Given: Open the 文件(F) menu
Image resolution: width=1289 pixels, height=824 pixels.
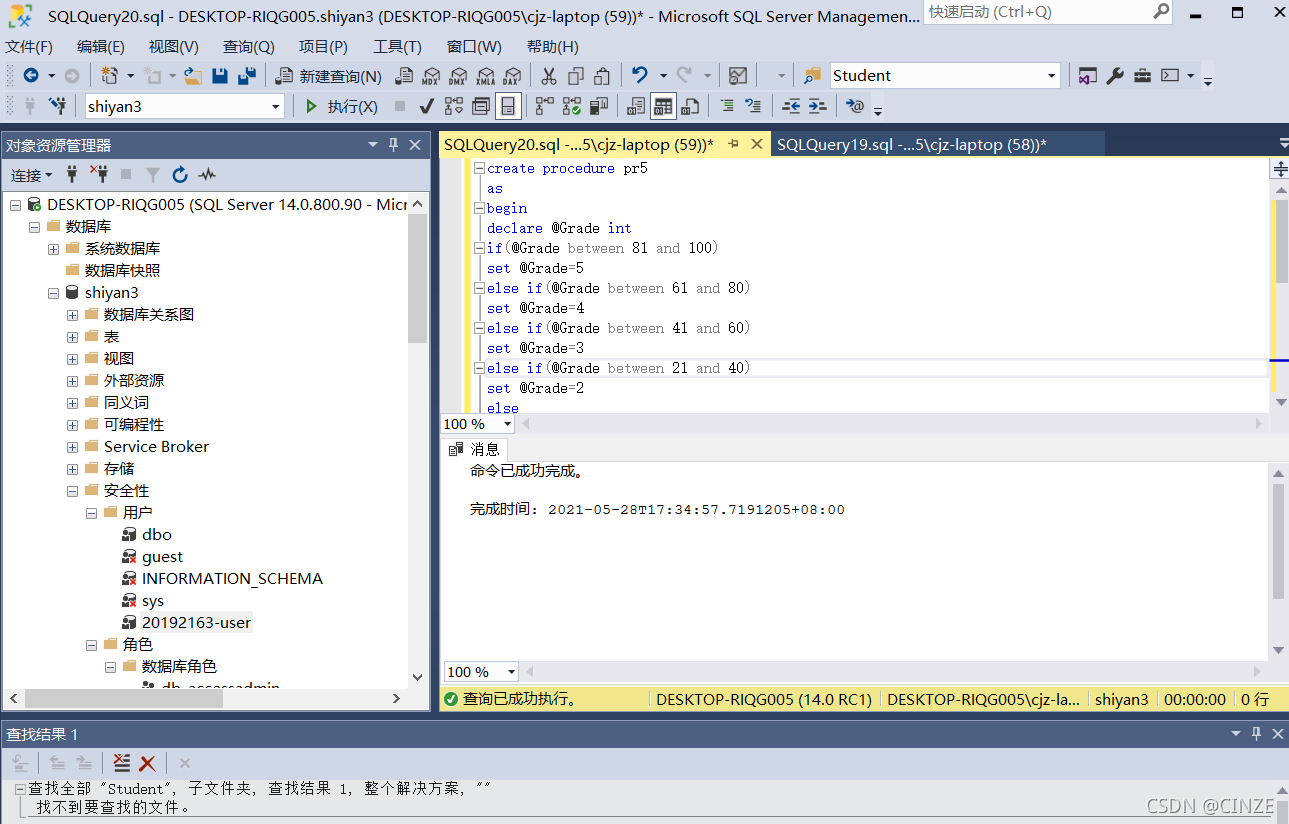Looking at the screenshot, I should (29, 47).
